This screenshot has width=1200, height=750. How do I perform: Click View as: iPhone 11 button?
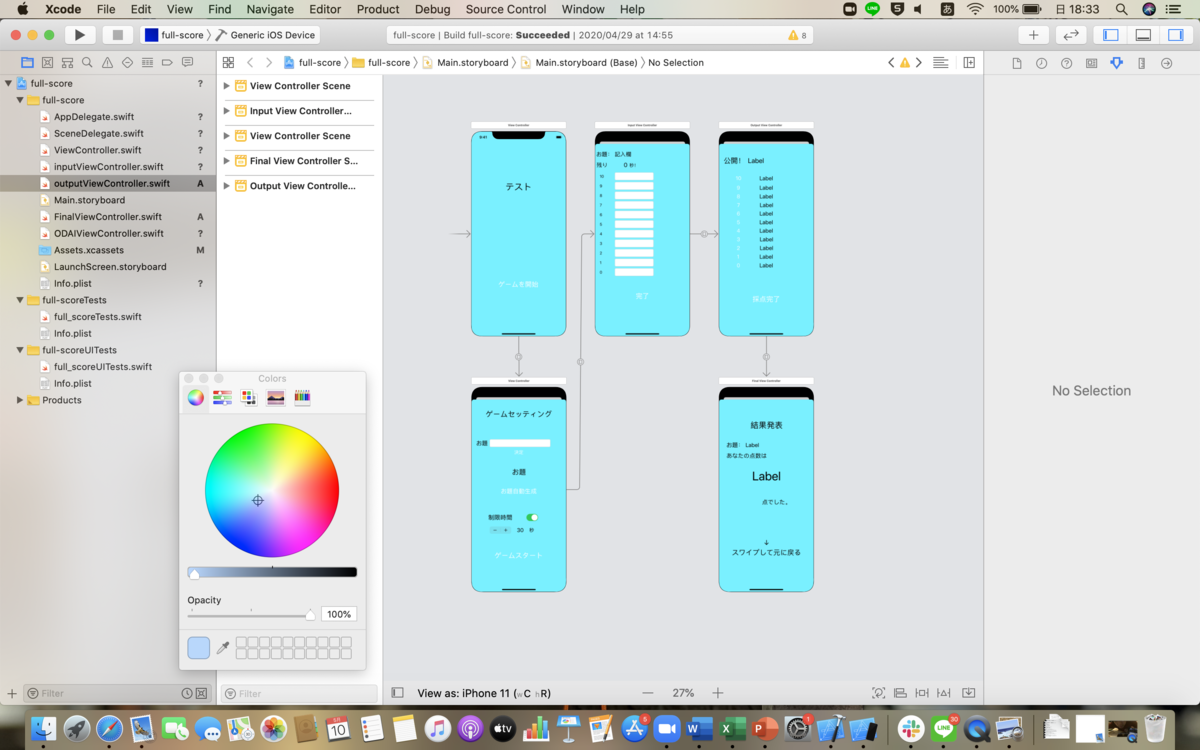(484, 693)
